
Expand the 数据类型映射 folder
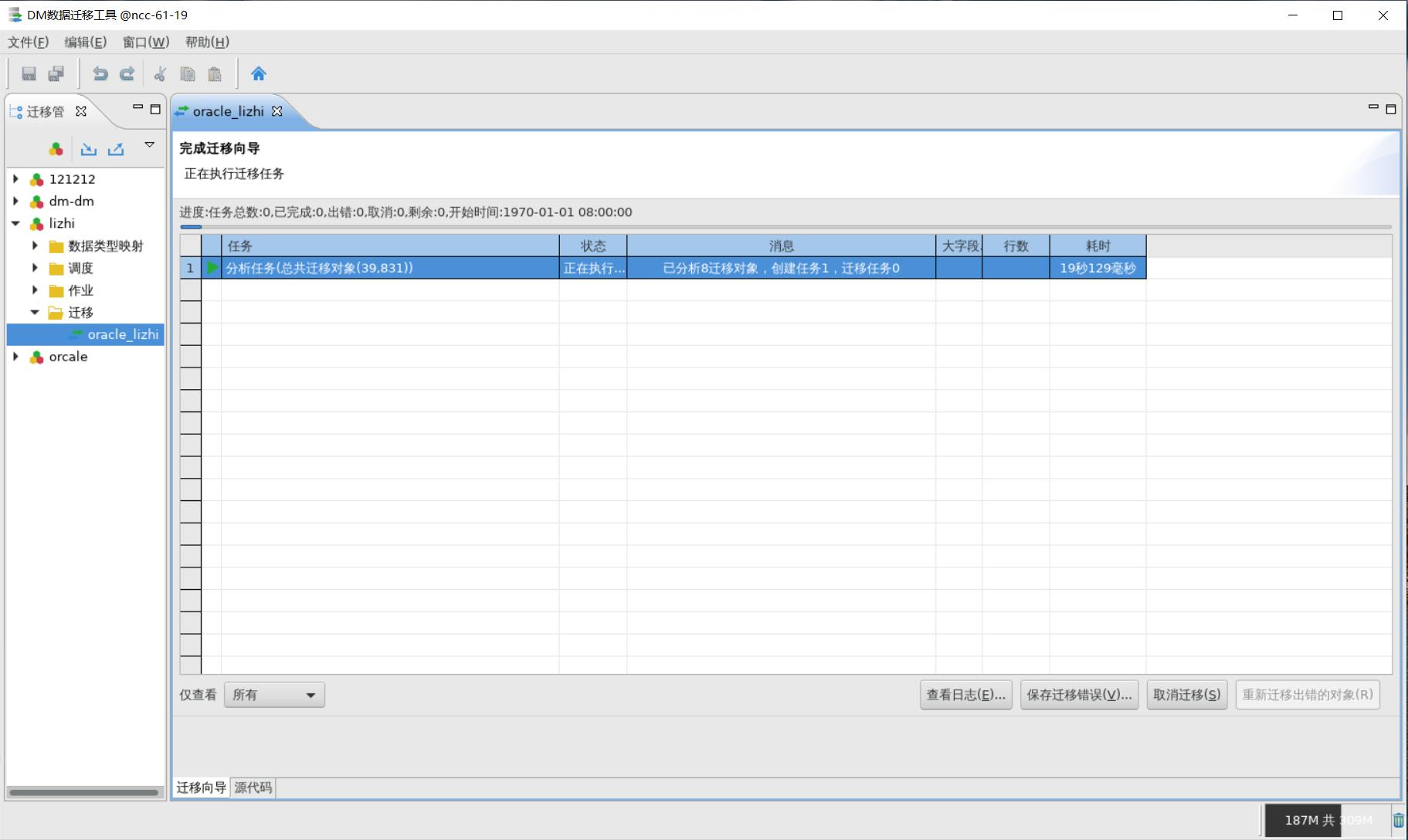pos(35,246)
